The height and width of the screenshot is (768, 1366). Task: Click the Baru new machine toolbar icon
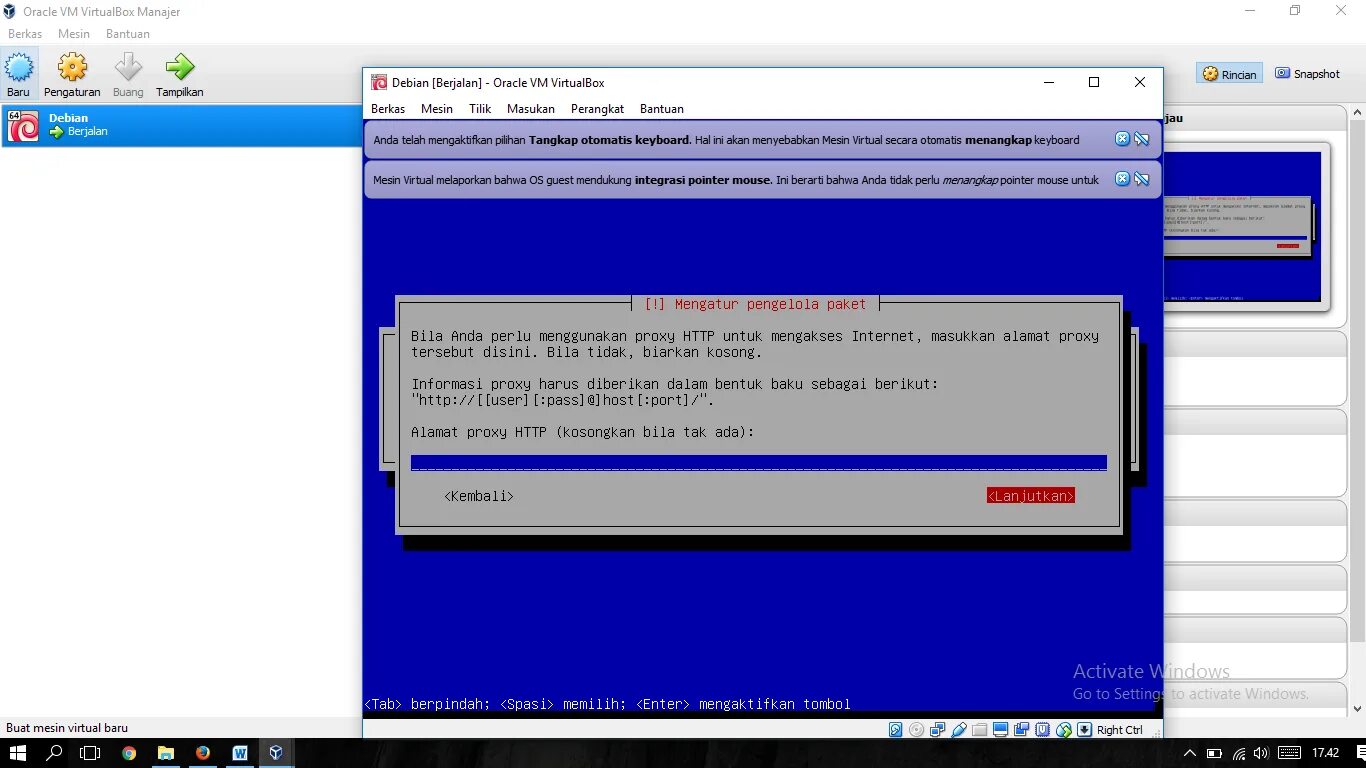(19, 75)
